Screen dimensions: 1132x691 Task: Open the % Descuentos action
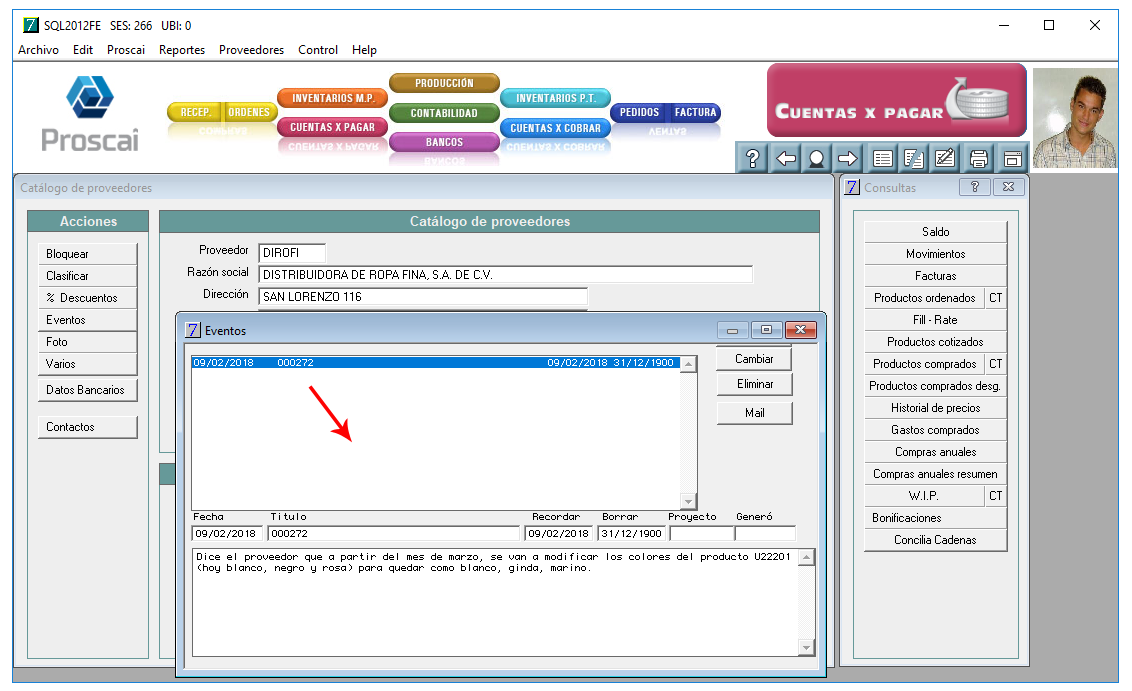coord(87,297)
